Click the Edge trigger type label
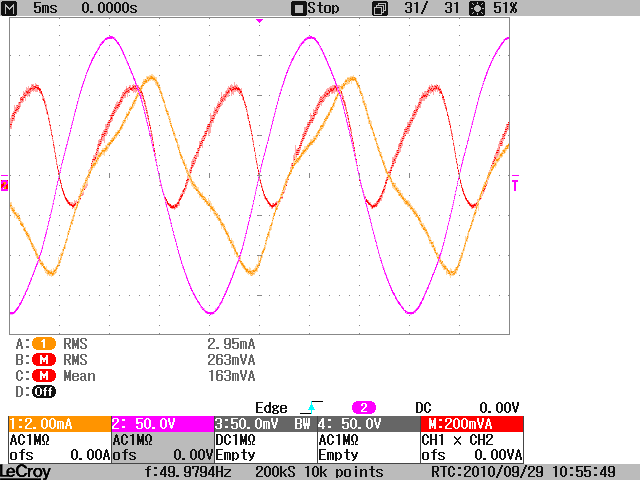This screenshot has width=640, height=480. [x=271, y=408]
